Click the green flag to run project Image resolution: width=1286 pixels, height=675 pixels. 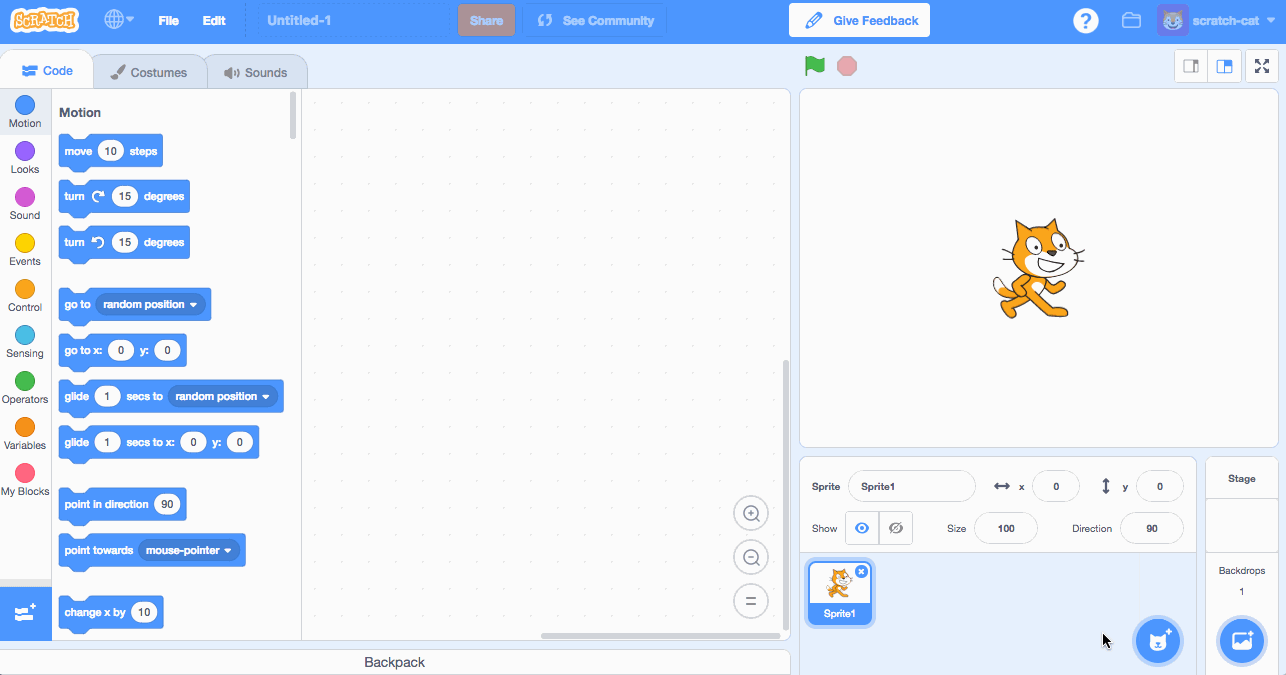click(x=815, y=66)
